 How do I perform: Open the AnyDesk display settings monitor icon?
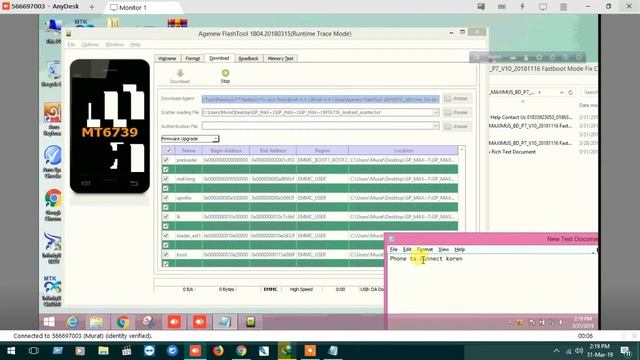(543, 7)
